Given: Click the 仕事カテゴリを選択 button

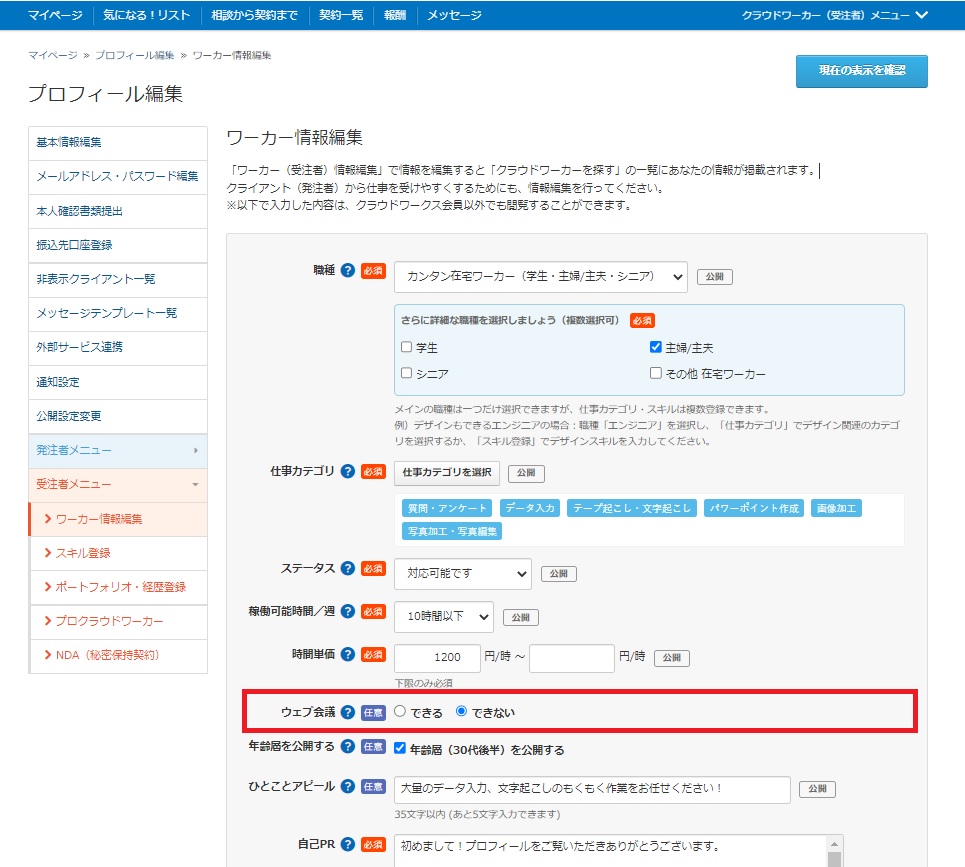Looking at the screenshot, I should pyautogui.click(x=447, y=472).
